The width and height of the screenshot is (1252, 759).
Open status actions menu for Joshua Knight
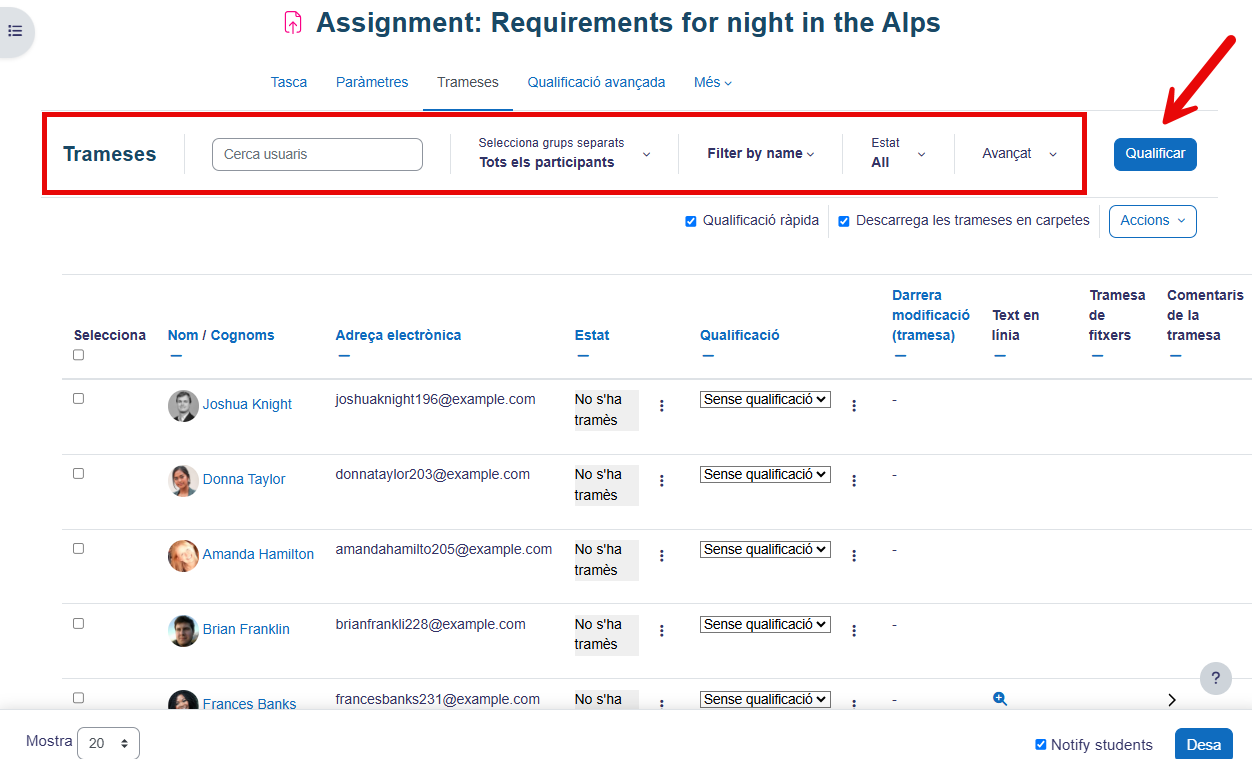tap(662, 406)
